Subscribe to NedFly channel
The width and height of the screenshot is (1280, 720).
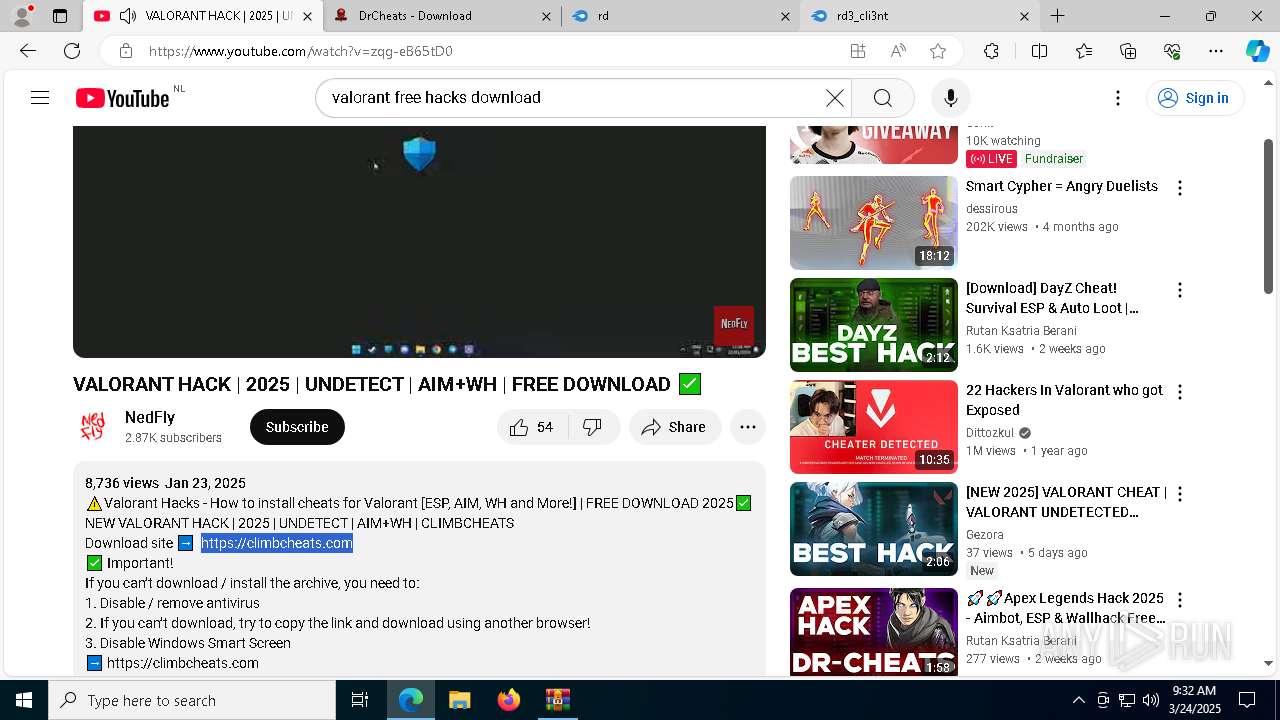pyautogui.click(x=297, y=427)
